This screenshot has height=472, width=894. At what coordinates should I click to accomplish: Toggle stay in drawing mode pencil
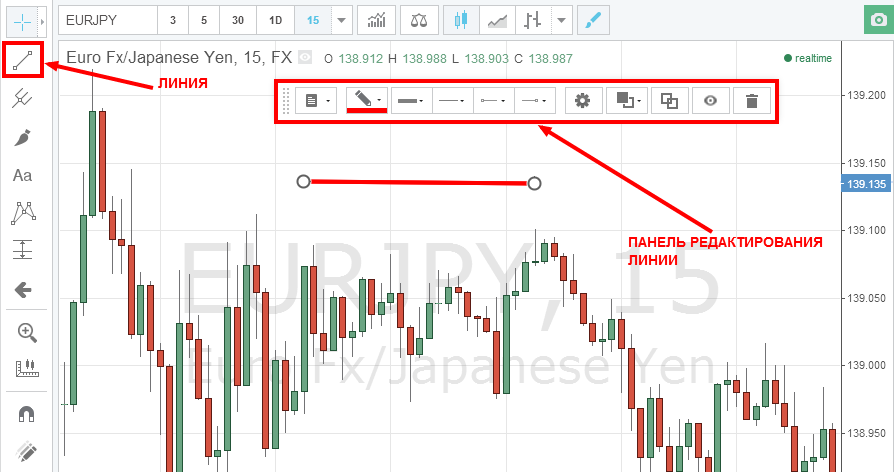[26, 452]
